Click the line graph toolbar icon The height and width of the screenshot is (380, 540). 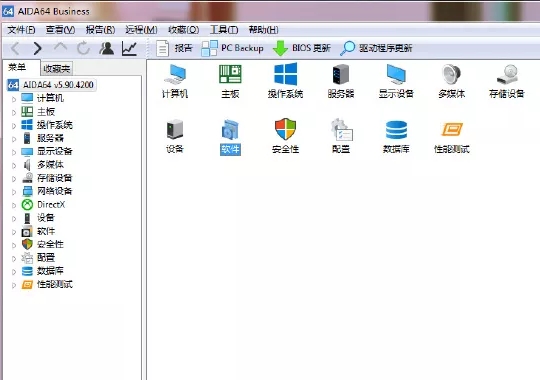coord(129,49)
